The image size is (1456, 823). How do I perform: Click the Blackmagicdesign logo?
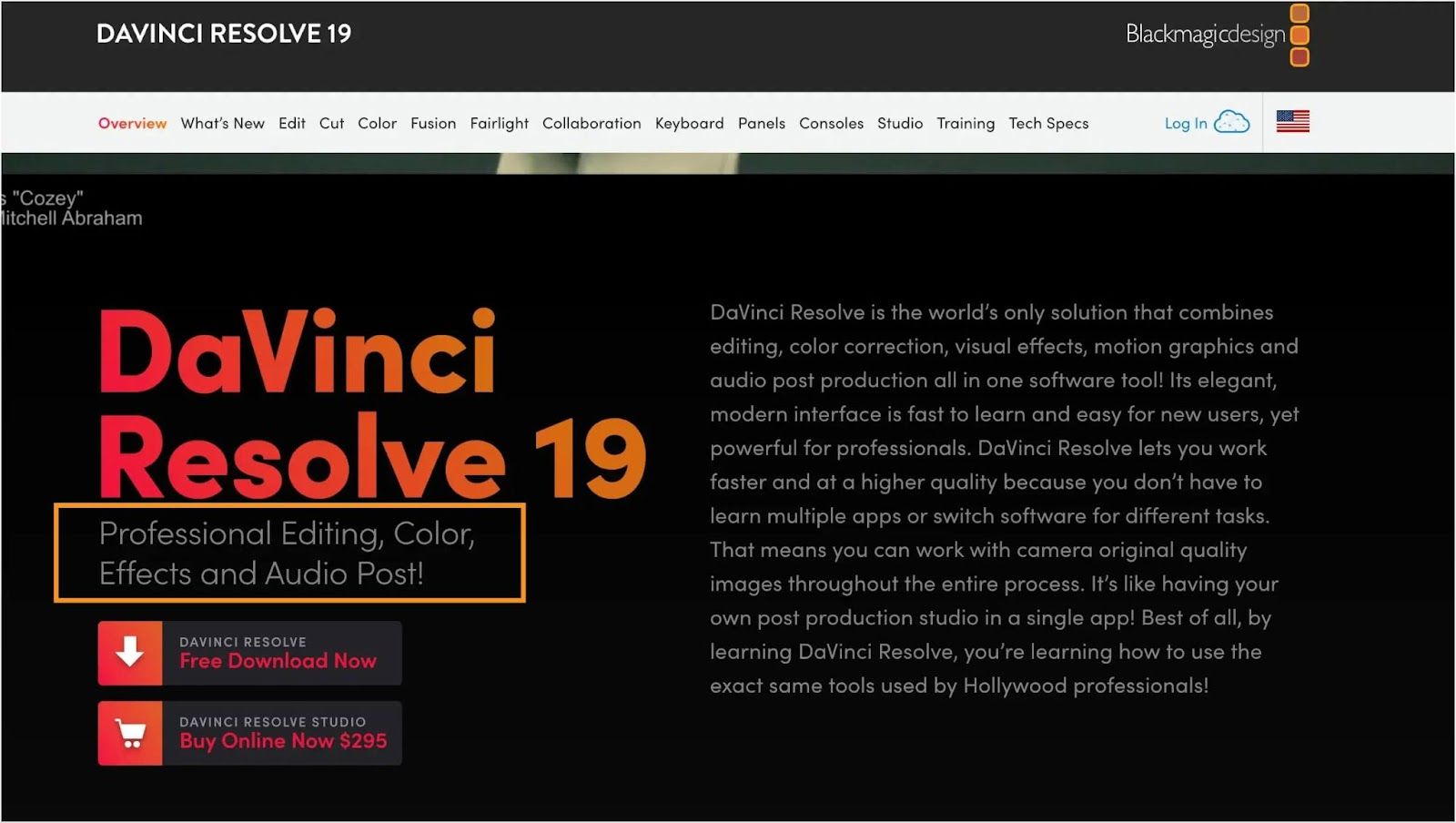(x=1218, y=35)
